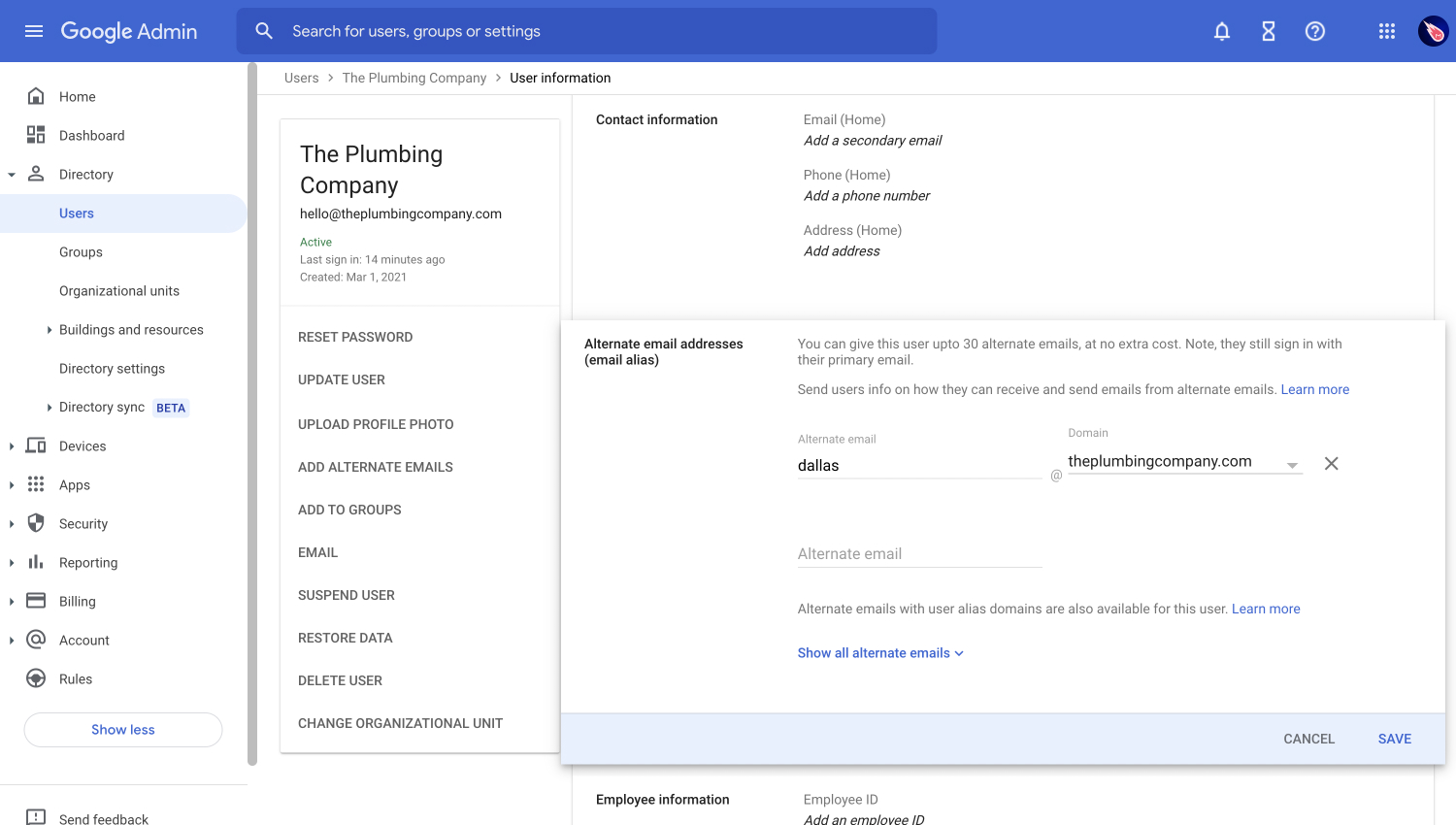Click the sidebar vertical scrollbar
The width and height of the screenshot is (1456, 825).
[x=252, y=414]
